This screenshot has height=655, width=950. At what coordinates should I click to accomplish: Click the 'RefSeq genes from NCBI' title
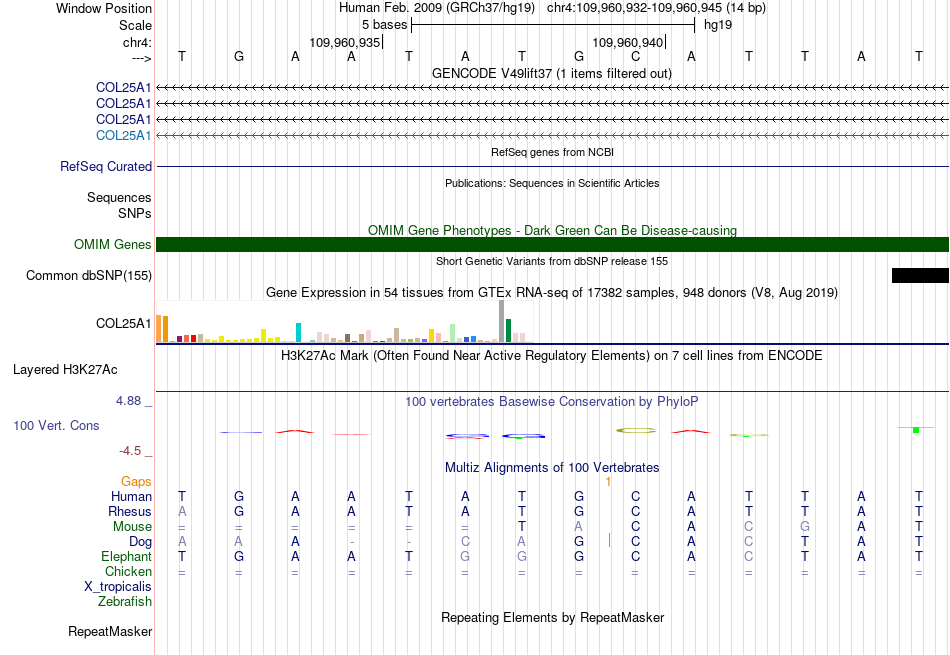point(553,153)
